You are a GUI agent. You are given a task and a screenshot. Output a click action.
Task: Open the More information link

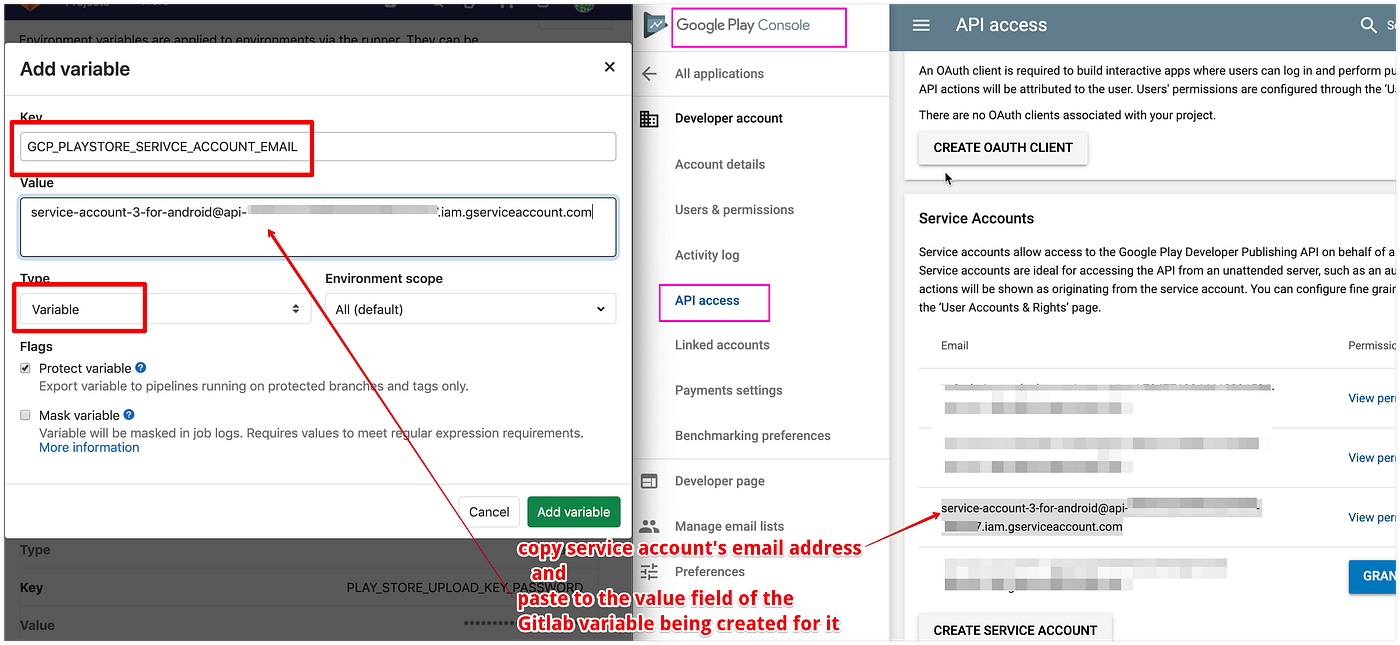pyautogui.click(x=88, y=447)
